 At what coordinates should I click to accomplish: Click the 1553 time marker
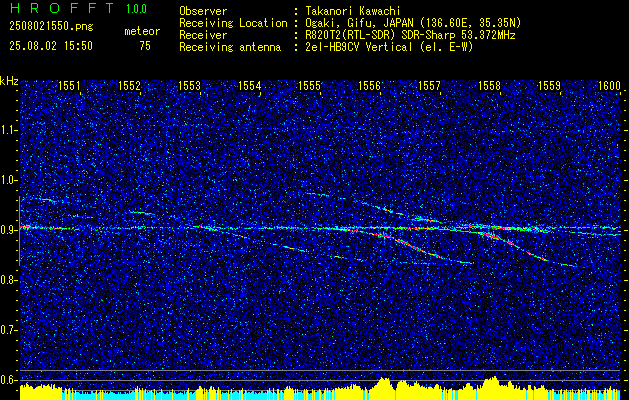point(189,85)
